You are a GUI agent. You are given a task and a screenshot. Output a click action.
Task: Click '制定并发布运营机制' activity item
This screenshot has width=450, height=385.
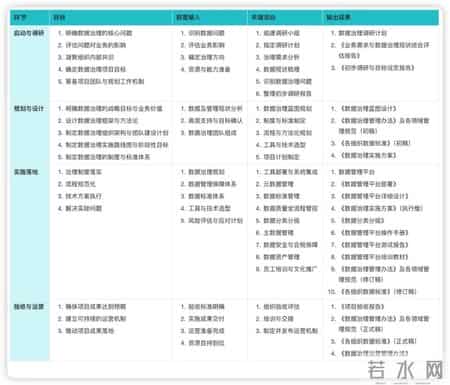tap(290, 331)
